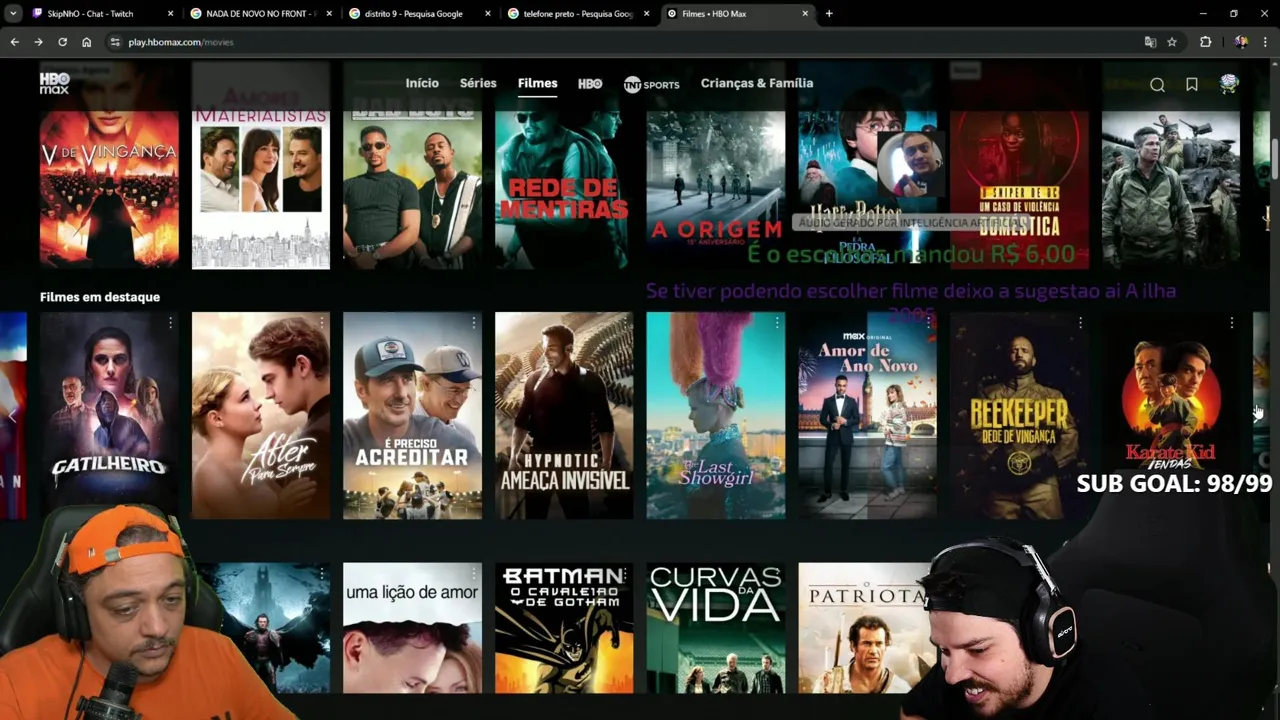Switch to NADA DE NOVO NO FRONT tab
The image size is (1280, 720).
[x=260, y=14]
